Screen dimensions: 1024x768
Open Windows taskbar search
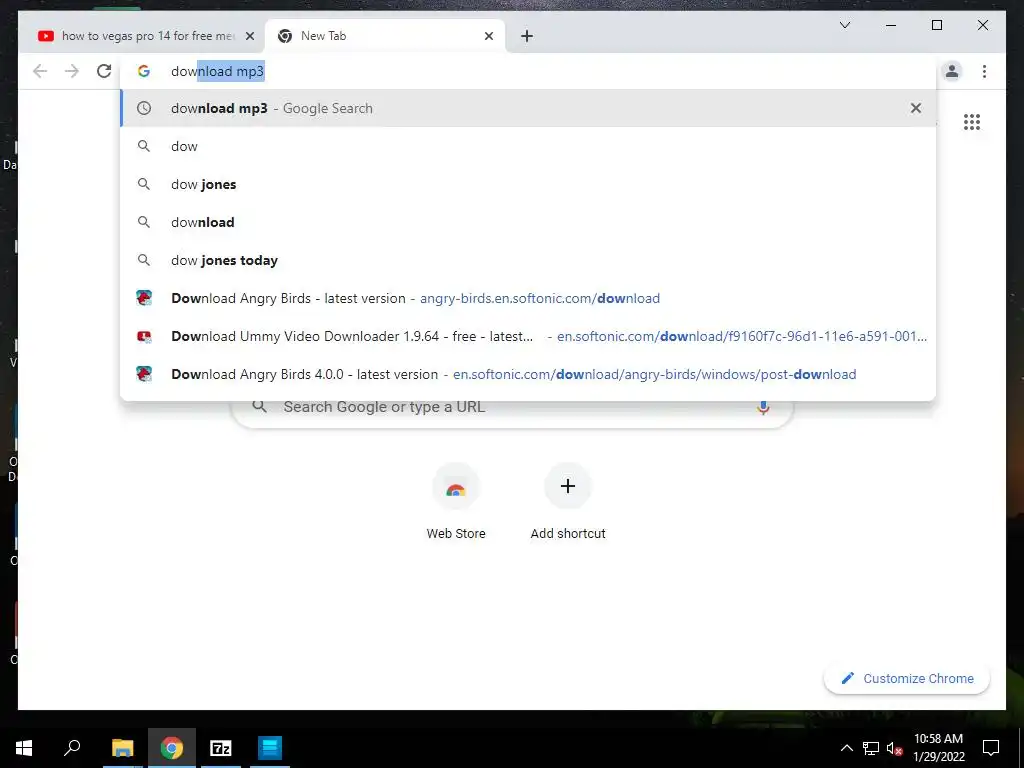72,748
